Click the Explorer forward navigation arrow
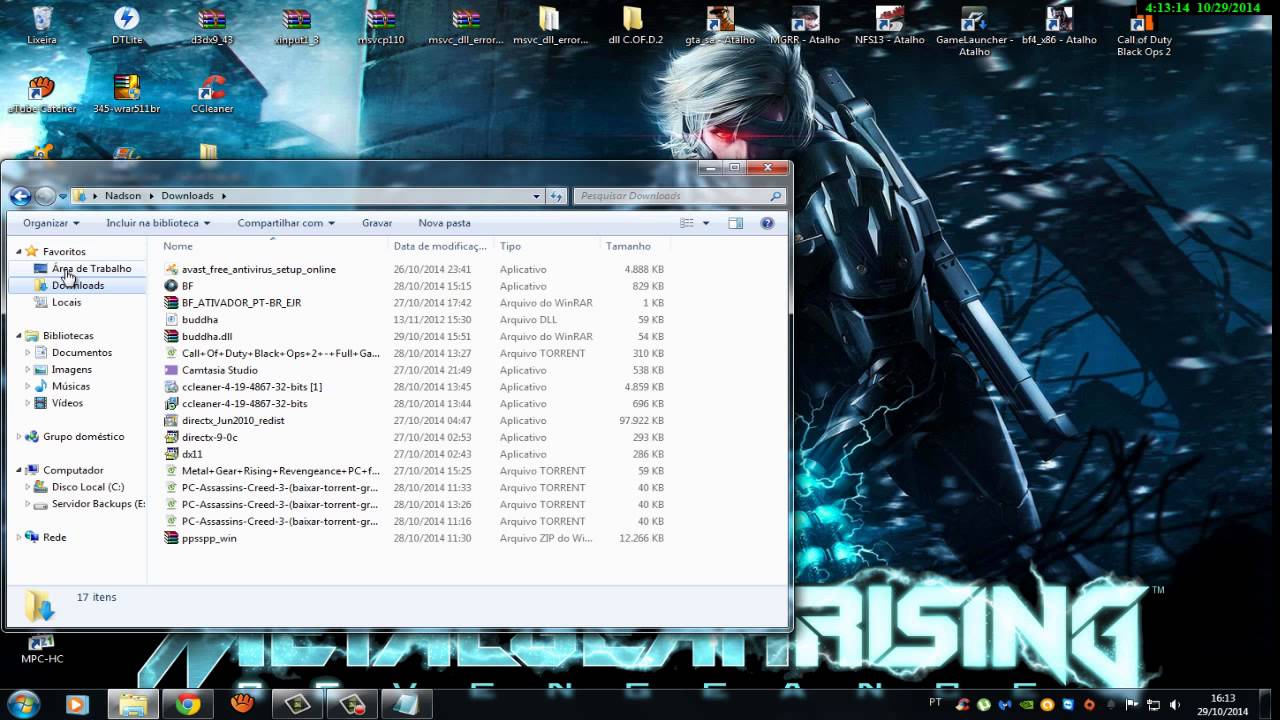 [45, 196]
